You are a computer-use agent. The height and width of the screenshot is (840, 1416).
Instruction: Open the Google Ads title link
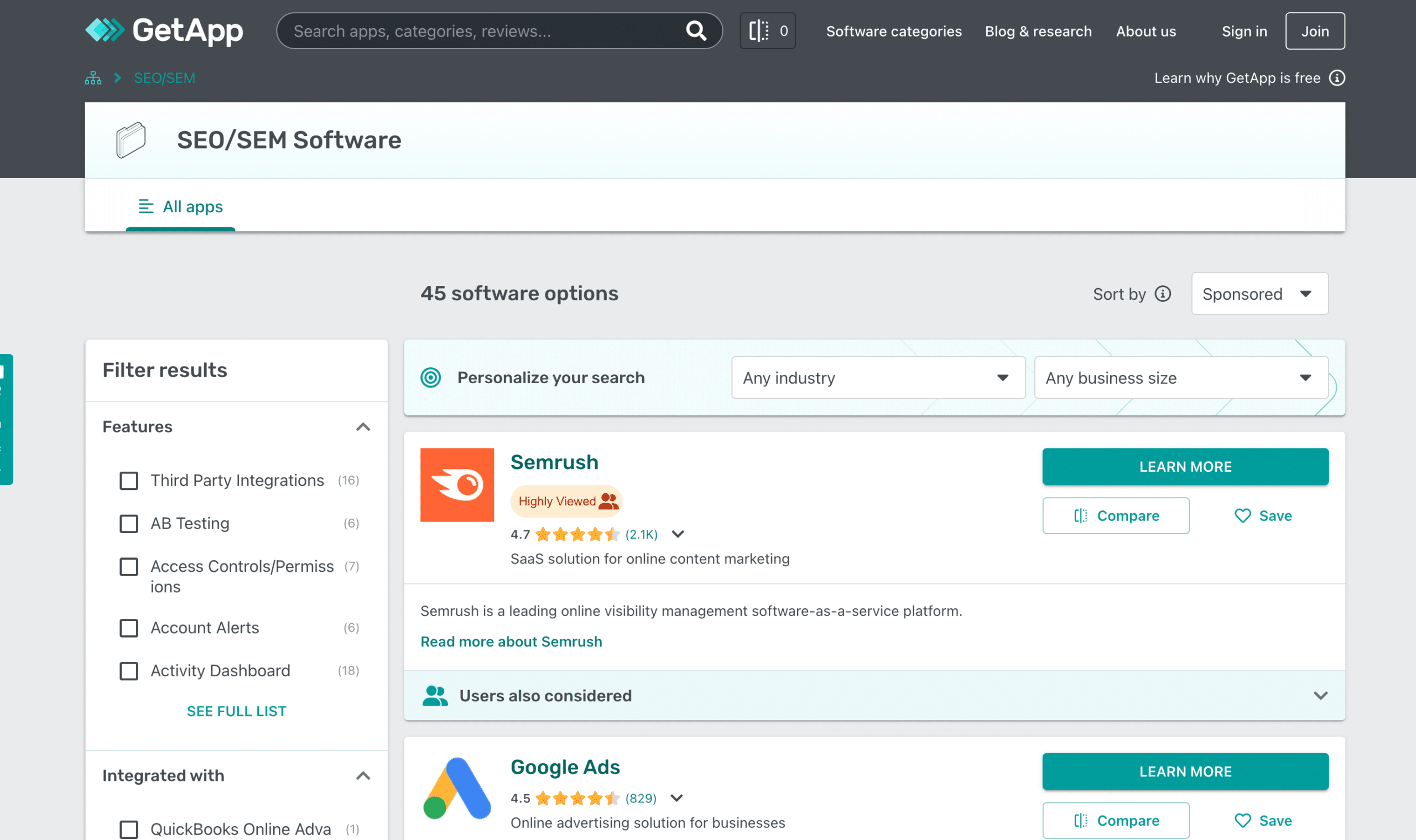tap(565, 767)
